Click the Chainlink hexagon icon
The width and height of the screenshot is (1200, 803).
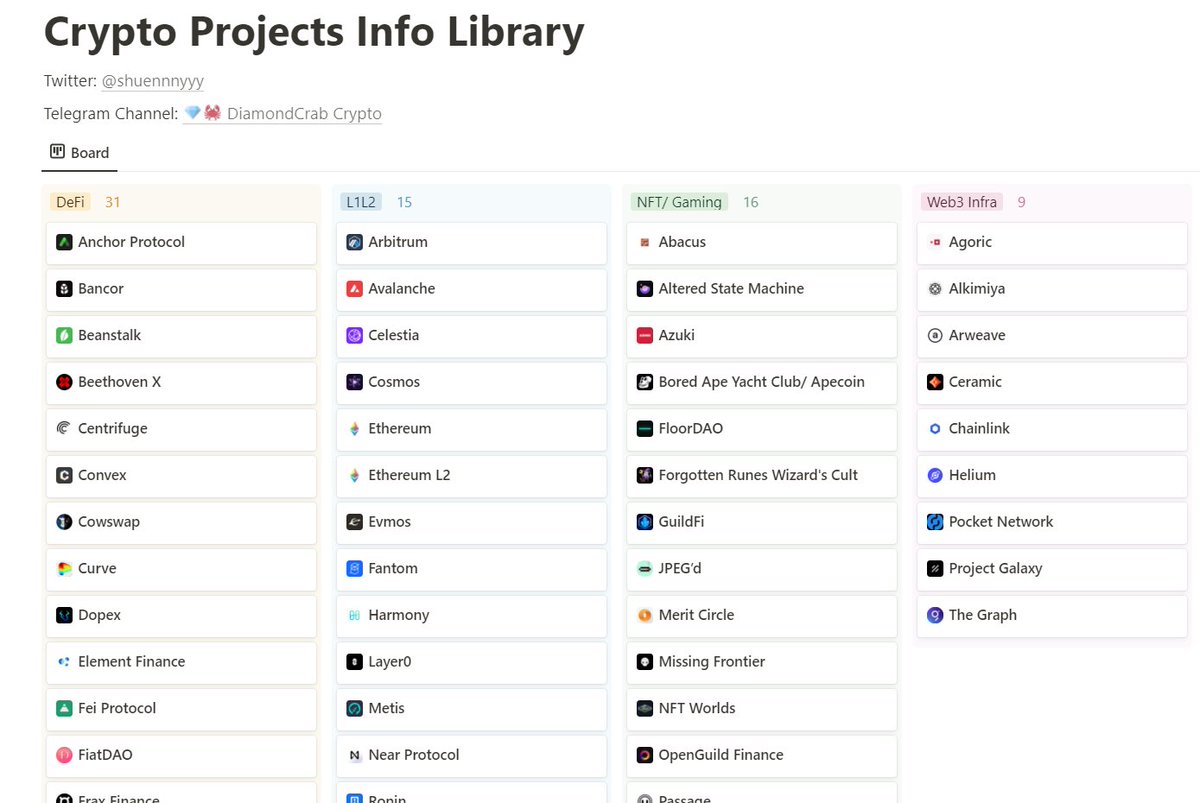pyautogui.click(x=935, y=428)
